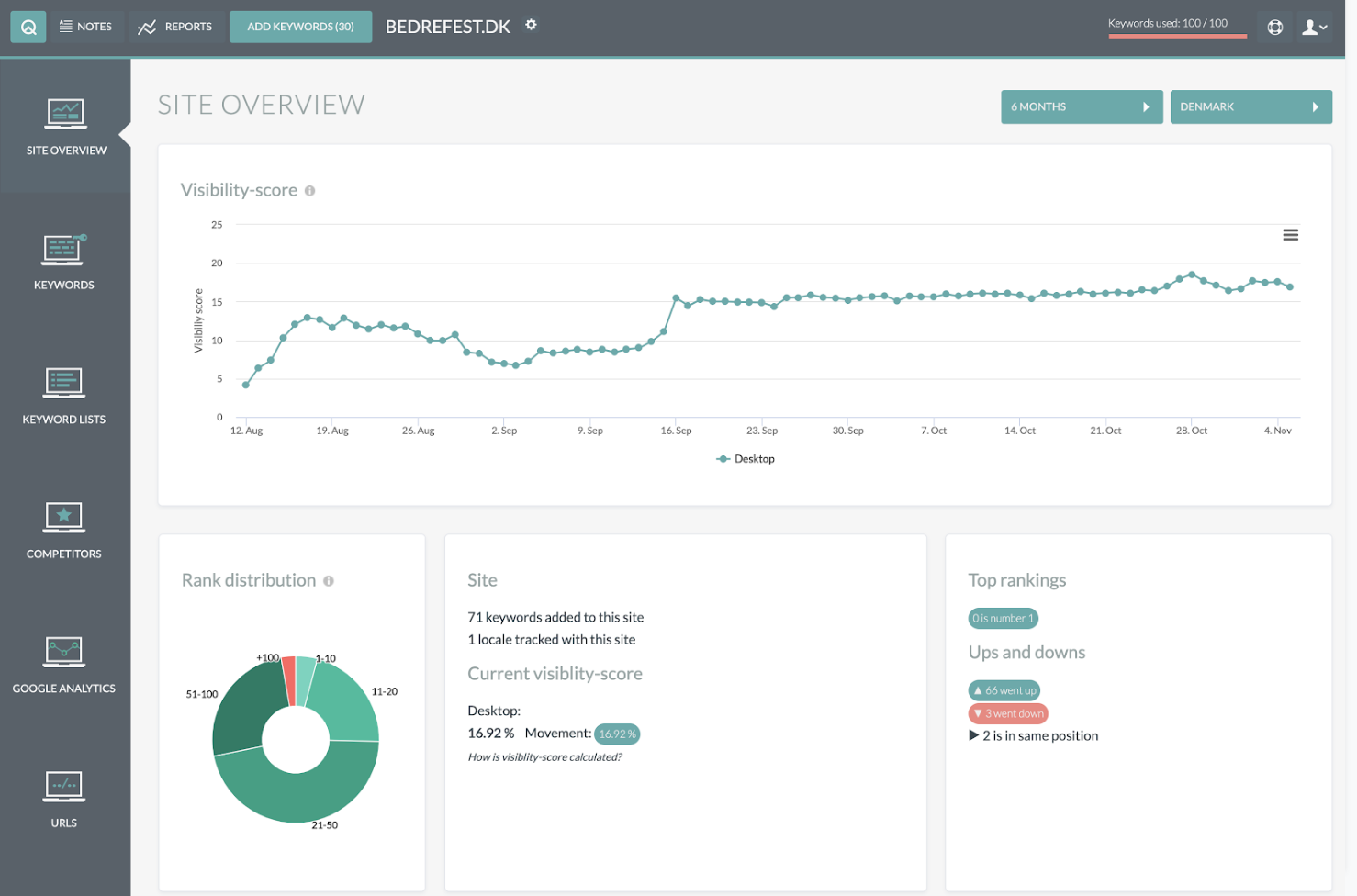Open the Reports menu item
The image size is (1357, 896).
[175, 27]
